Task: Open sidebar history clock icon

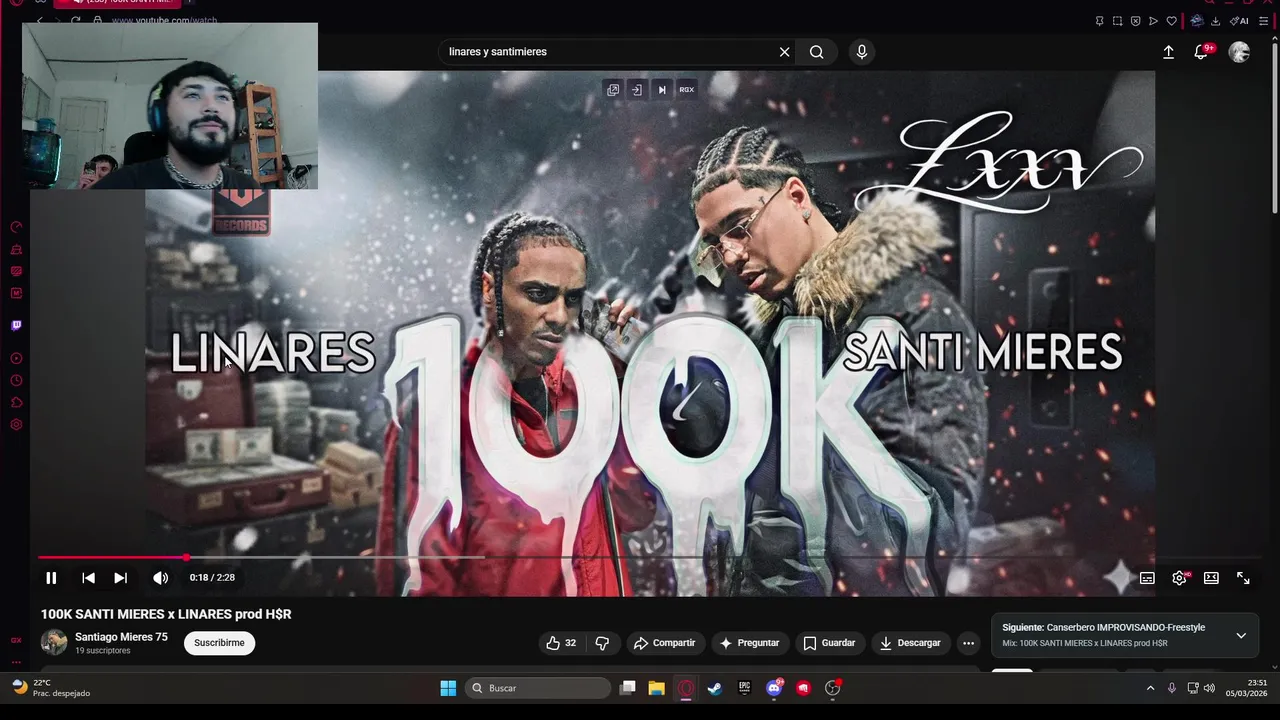Action: pos(16,381)
